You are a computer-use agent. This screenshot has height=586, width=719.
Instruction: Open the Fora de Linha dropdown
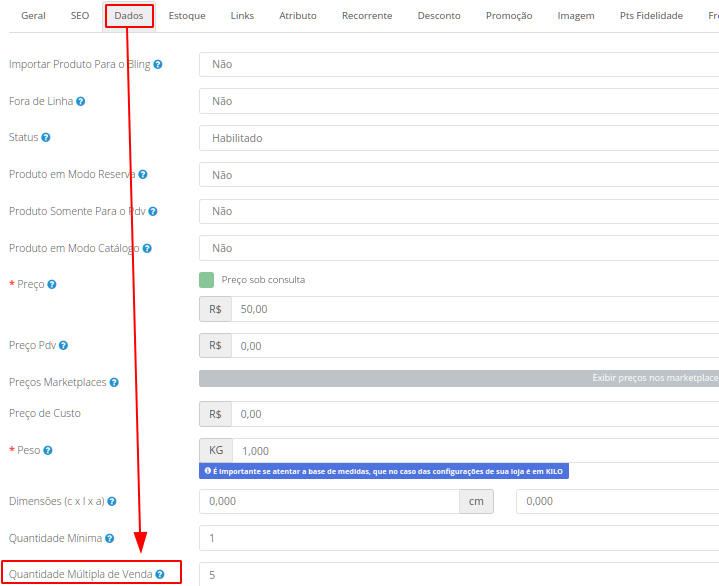[459, 101]
